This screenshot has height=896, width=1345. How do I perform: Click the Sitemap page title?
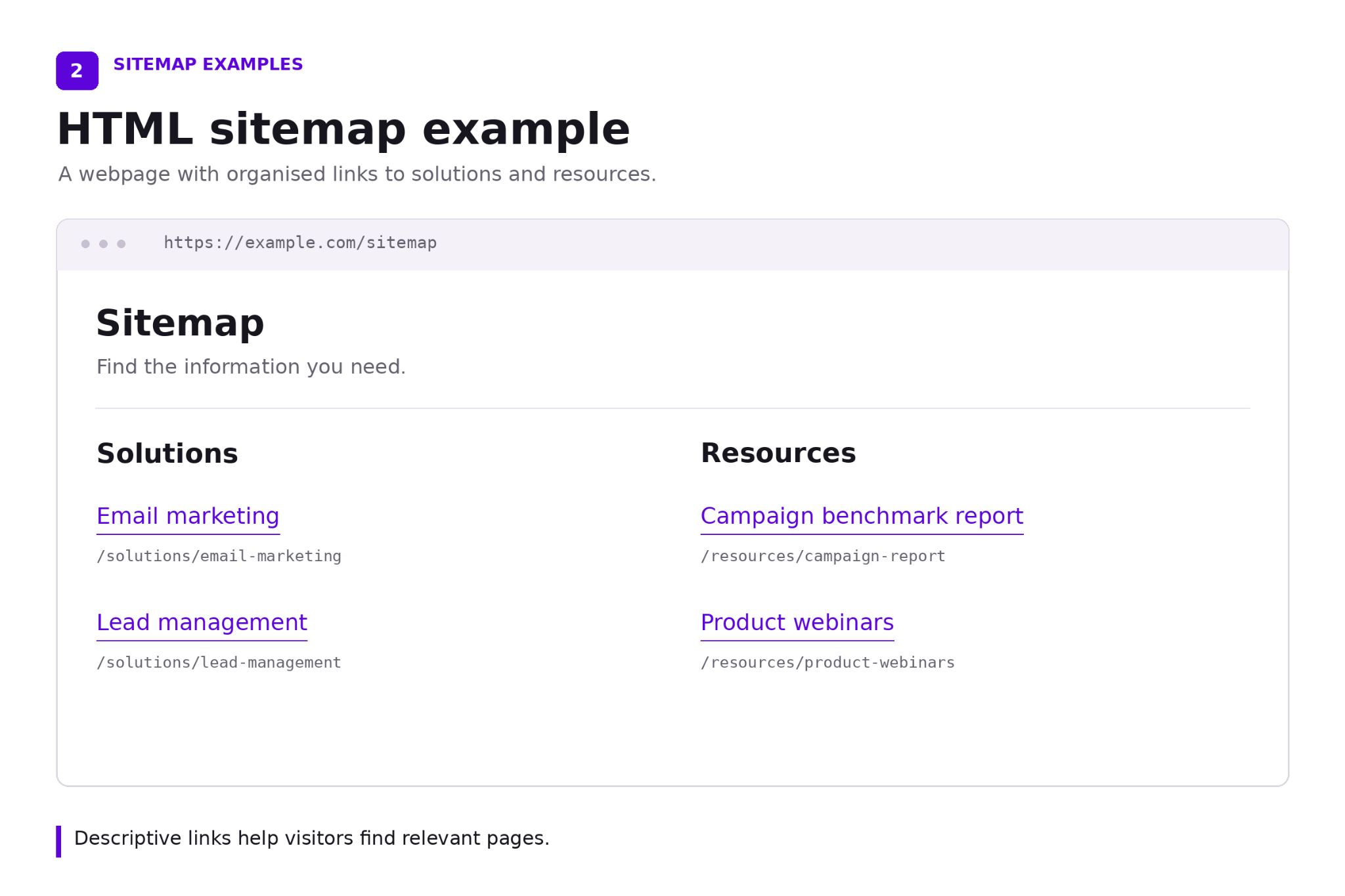click(180, 324)
